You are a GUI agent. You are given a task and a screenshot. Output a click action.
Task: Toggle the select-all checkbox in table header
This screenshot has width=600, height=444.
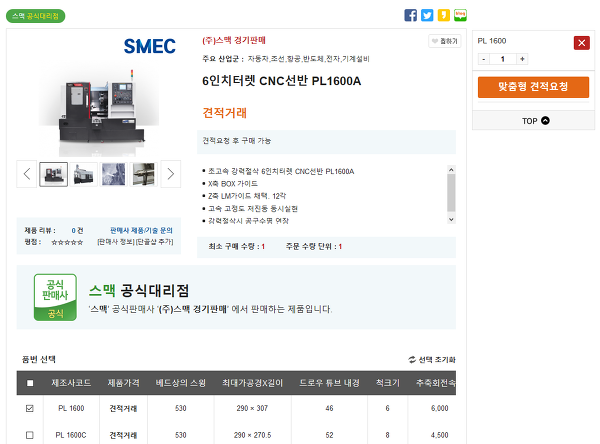click(30, 383)
